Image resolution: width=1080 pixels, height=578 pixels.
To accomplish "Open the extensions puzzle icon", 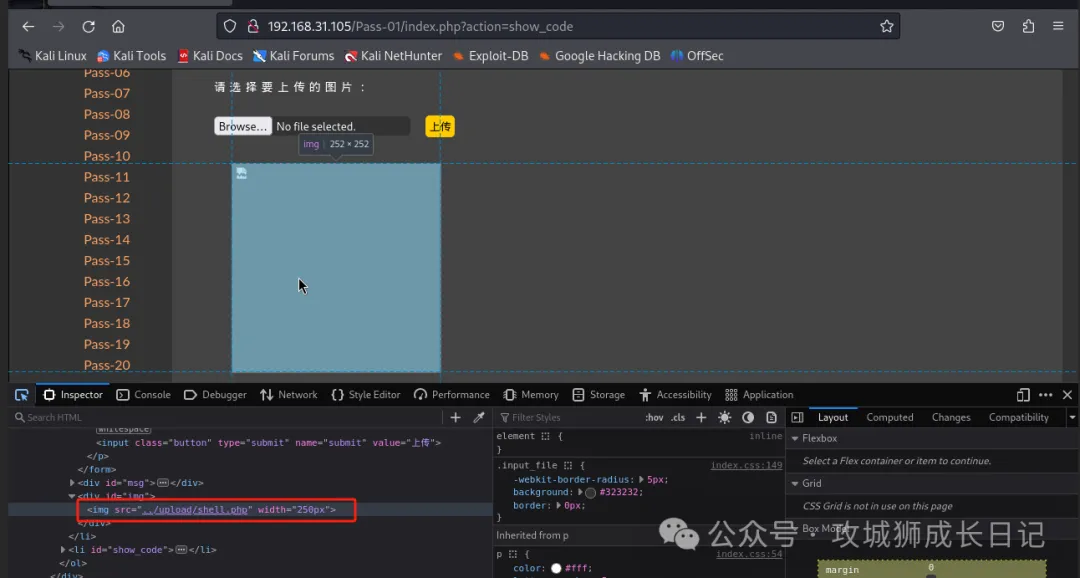I will click(x=1028, y=27).
